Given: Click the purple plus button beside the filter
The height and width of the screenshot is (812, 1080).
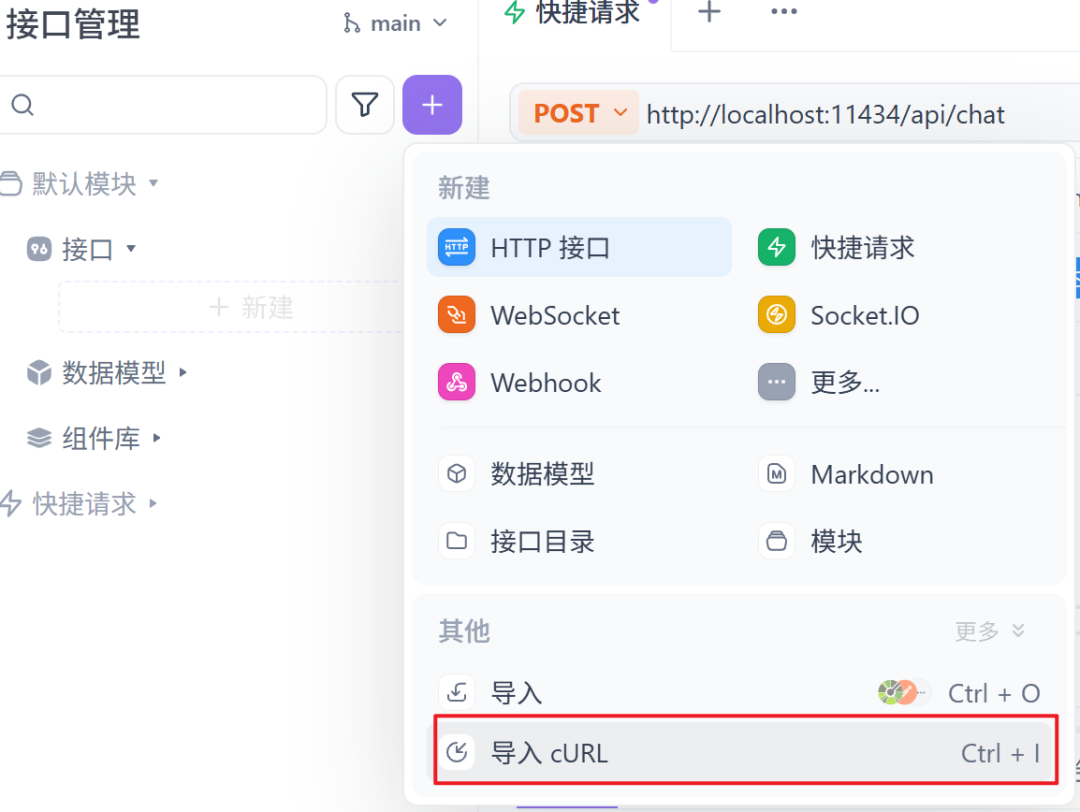Looking at the screenshot, I should click(432, 104).
